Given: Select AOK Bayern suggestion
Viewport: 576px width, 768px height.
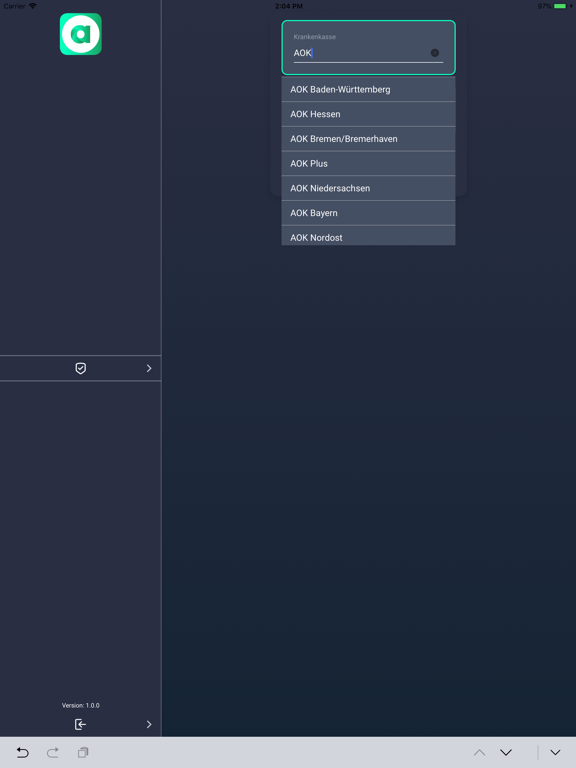Looking at the screenshot, I should pos(368,213).
